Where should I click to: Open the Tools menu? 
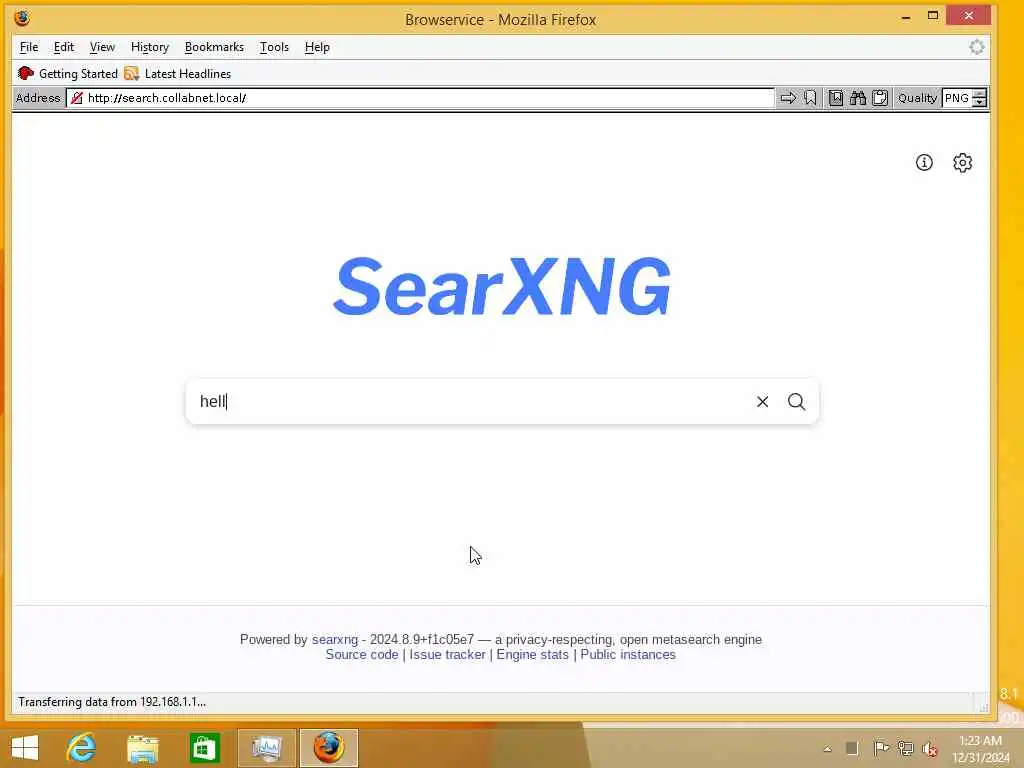pos(274,47)
